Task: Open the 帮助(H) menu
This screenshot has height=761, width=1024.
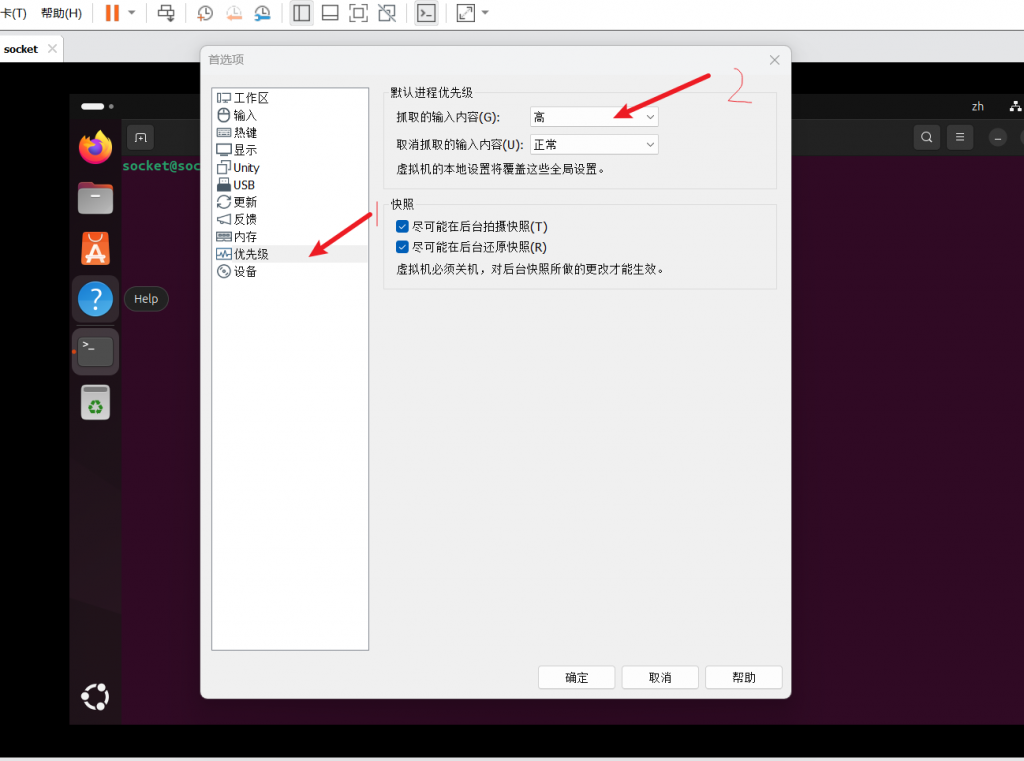Action: coord(61,13)
